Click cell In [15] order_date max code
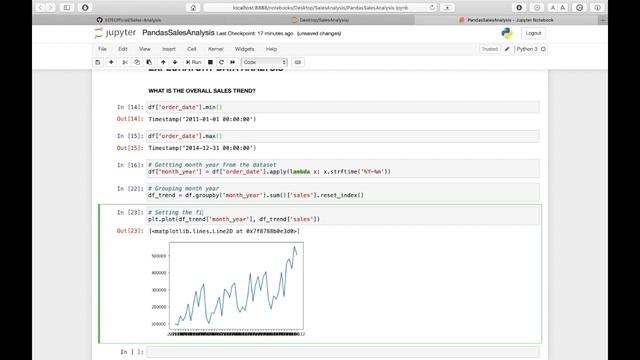 click(343, 136)
